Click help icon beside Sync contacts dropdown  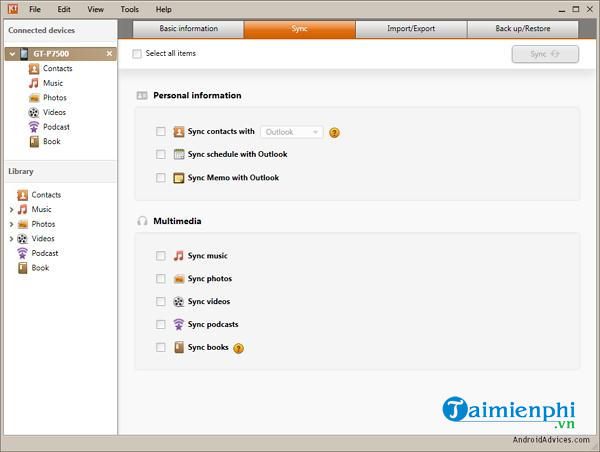point(334,132)
